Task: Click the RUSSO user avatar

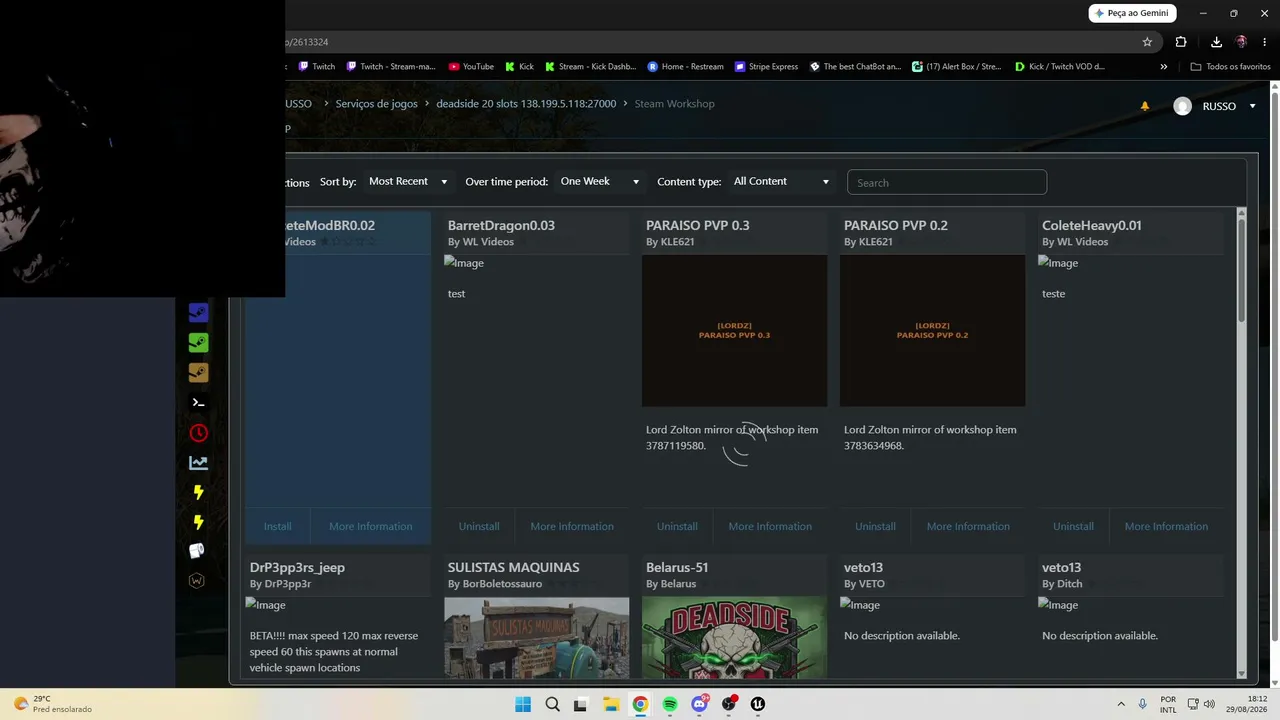Action: (1182, 106)
